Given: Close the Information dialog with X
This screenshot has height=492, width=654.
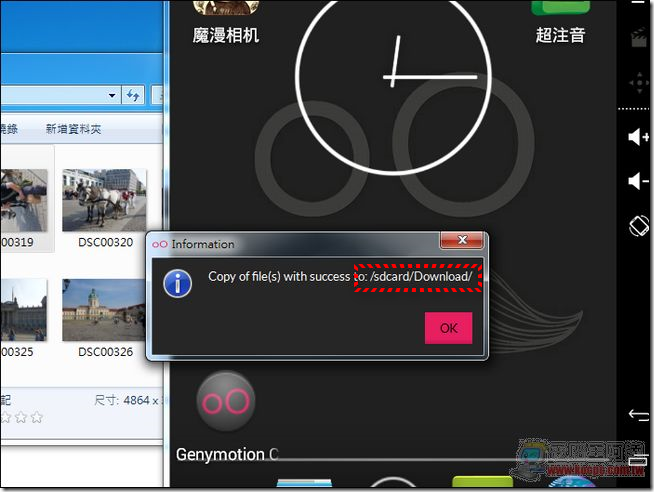Looking at the screenshot, I should click(x=462, y=242).
